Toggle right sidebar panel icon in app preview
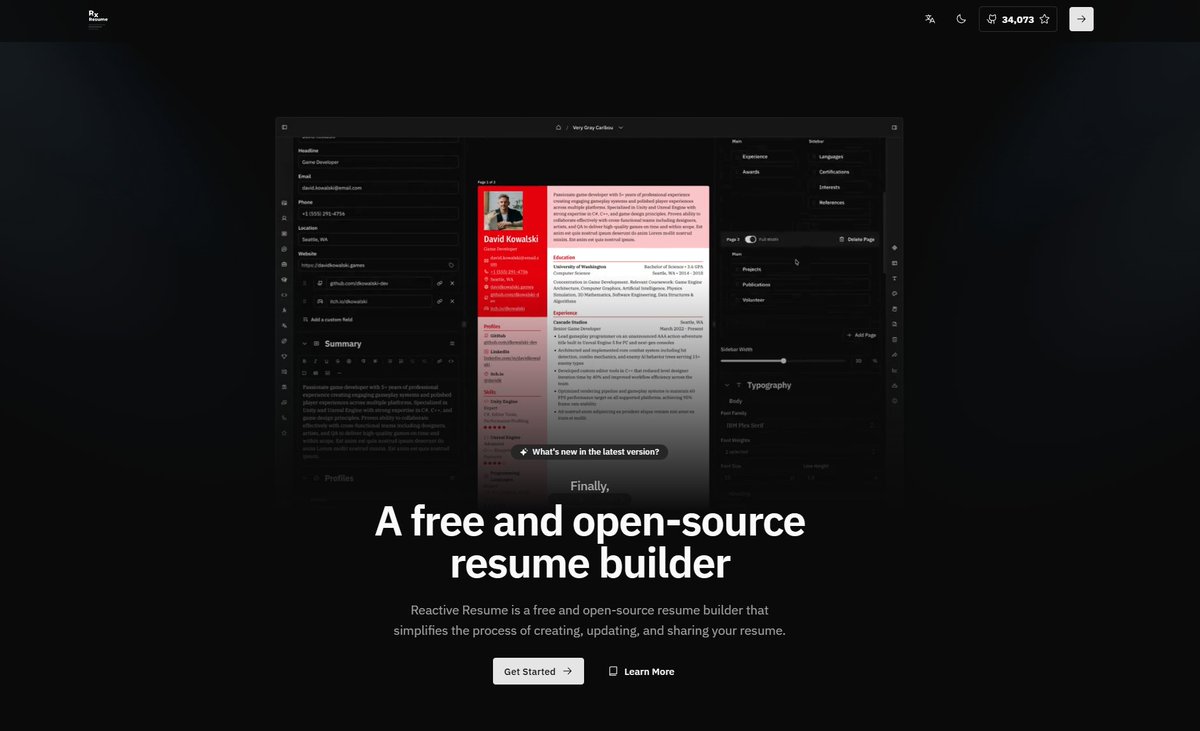Screen dimensions: 1200x731 [894, 127]
